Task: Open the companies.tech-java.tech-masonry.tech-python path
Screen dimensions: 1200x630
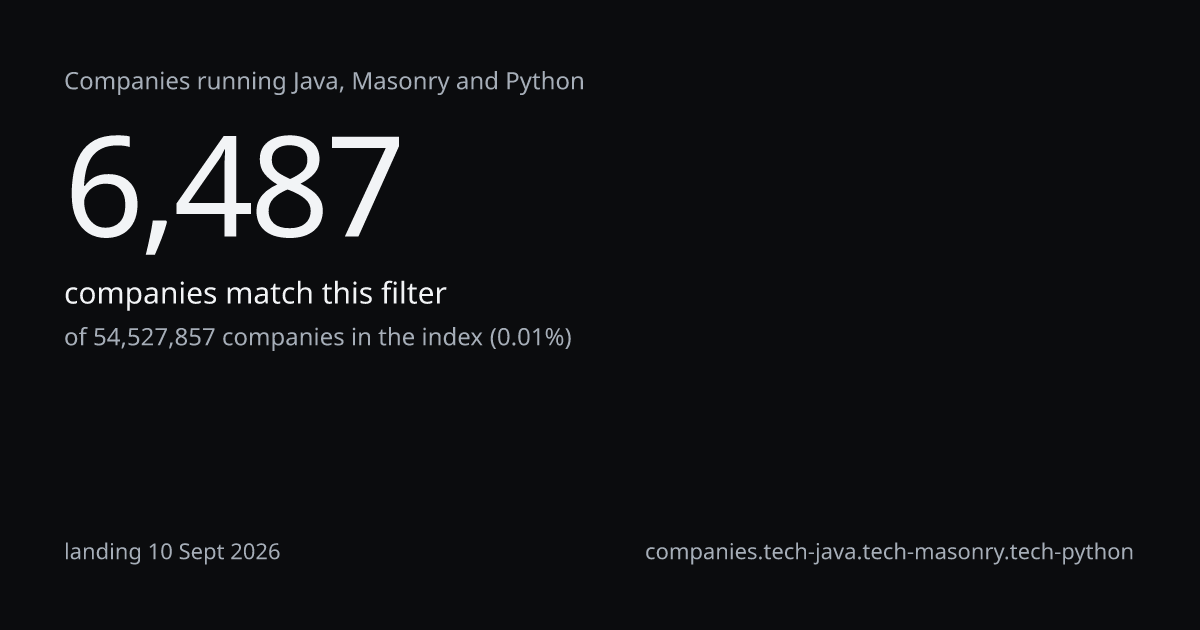Action: [889, 551]
